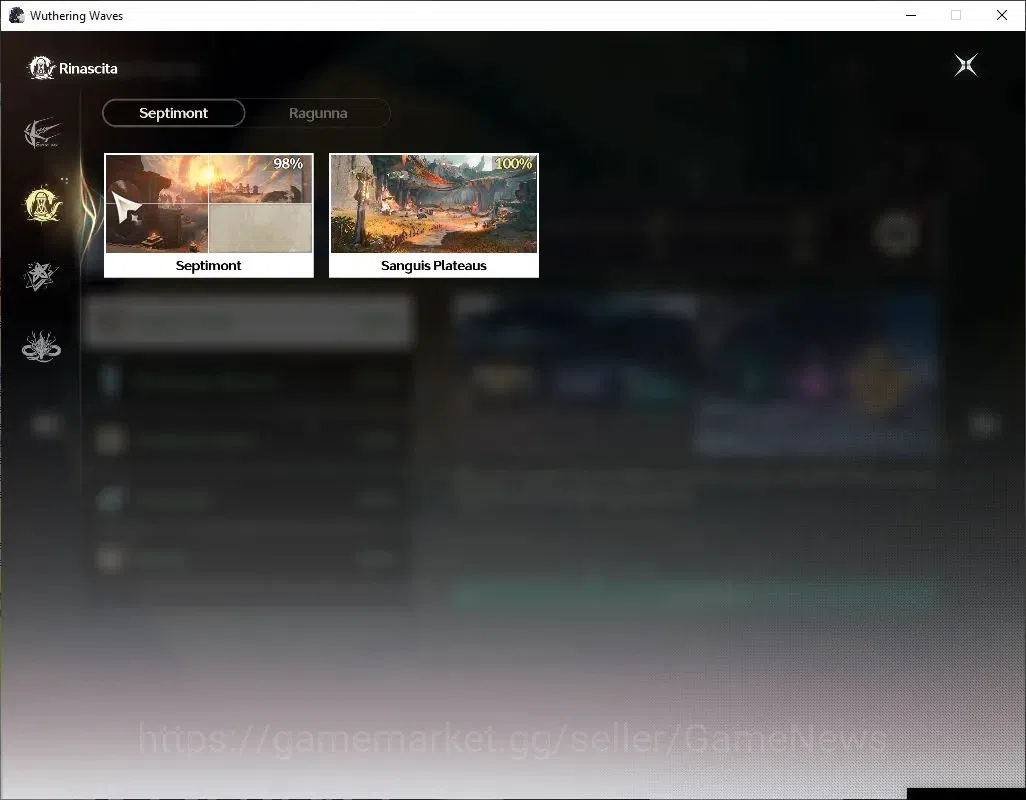The height and width of the screenshot is (800, 1026).
Task: Minimize the Wuthering Waves window
Action: pos(911,15)
